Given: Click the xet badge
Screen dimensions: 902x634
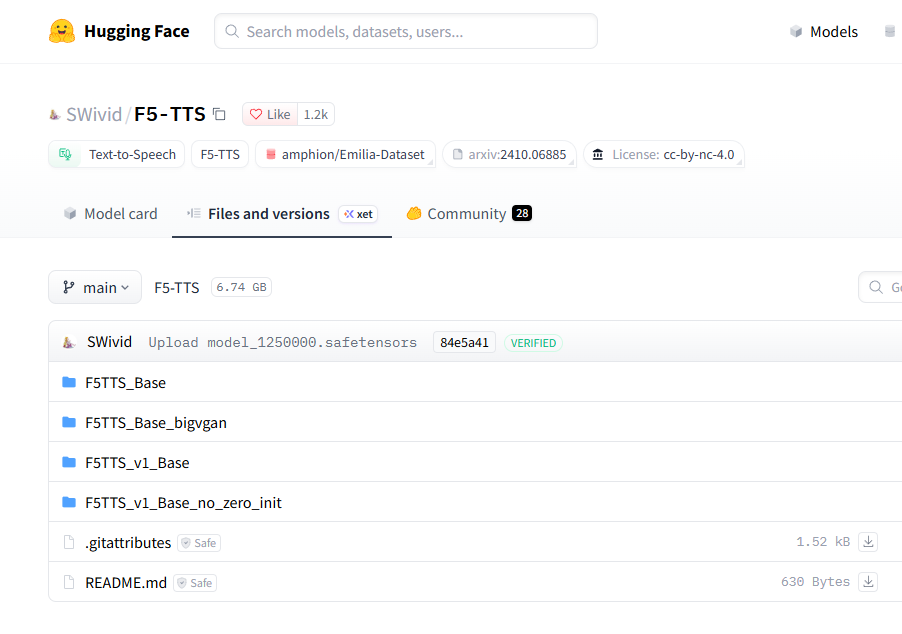Looking at the screenshot, I should click(x=358, y=214).
